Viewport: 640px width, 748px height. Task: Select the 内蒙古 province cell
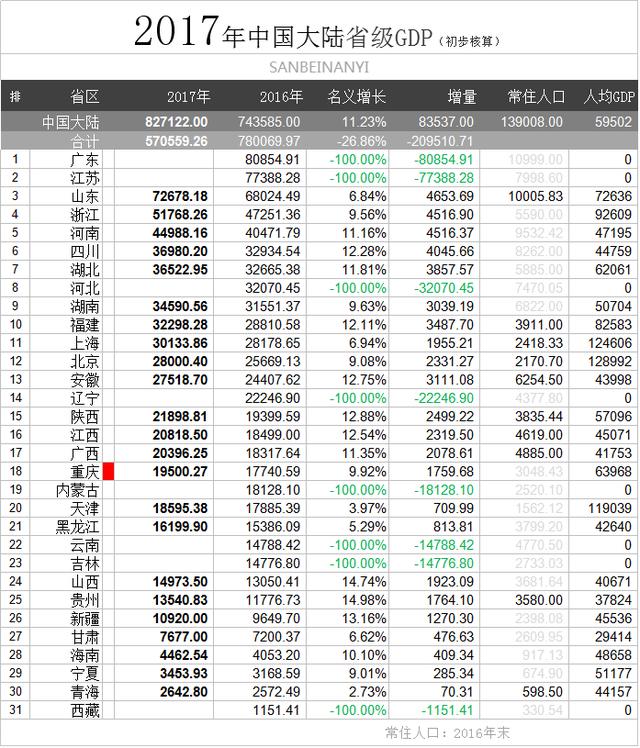point(77,490)
